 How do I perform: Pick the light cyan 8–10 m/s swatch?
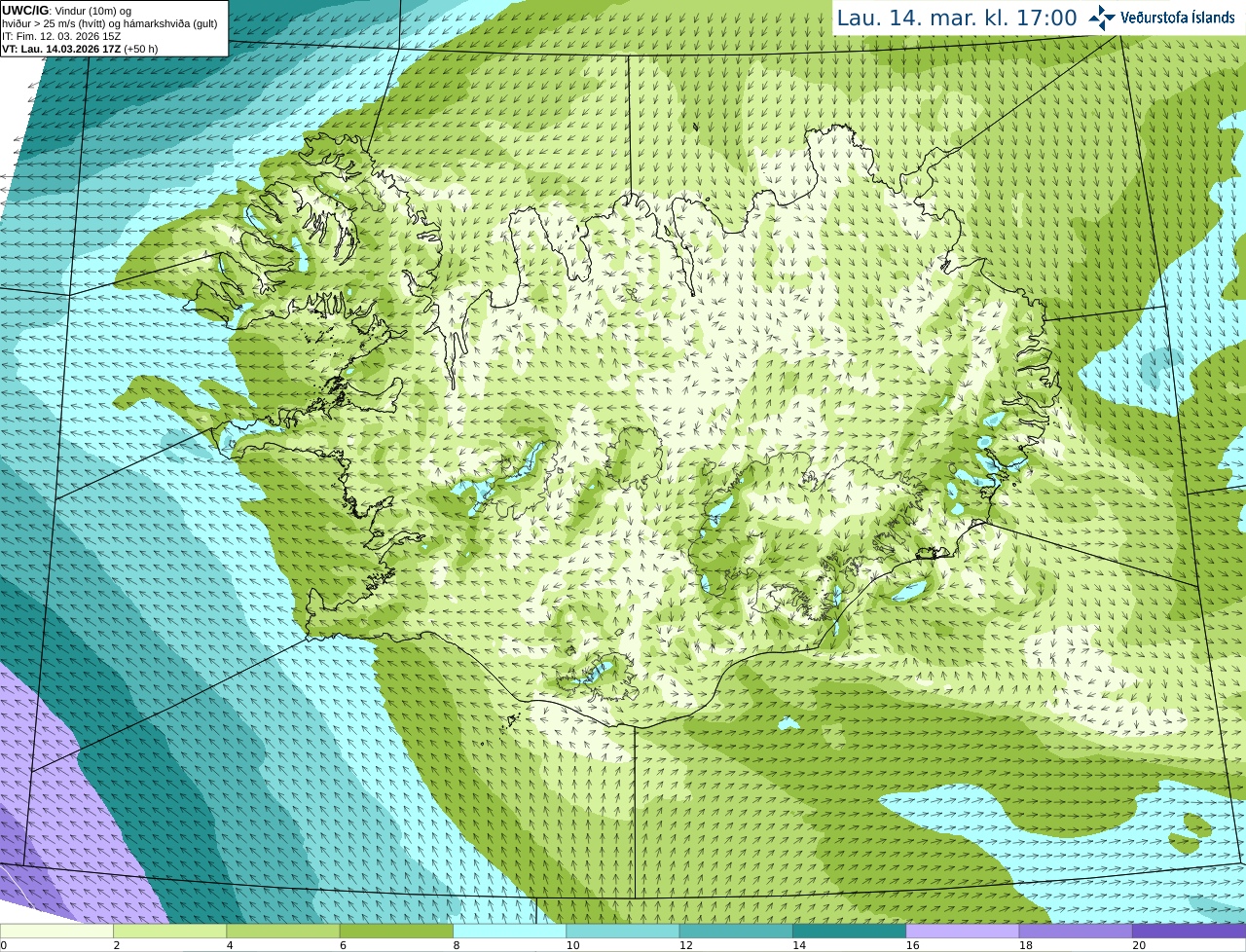pyautogui.click(x=509, y=932)
